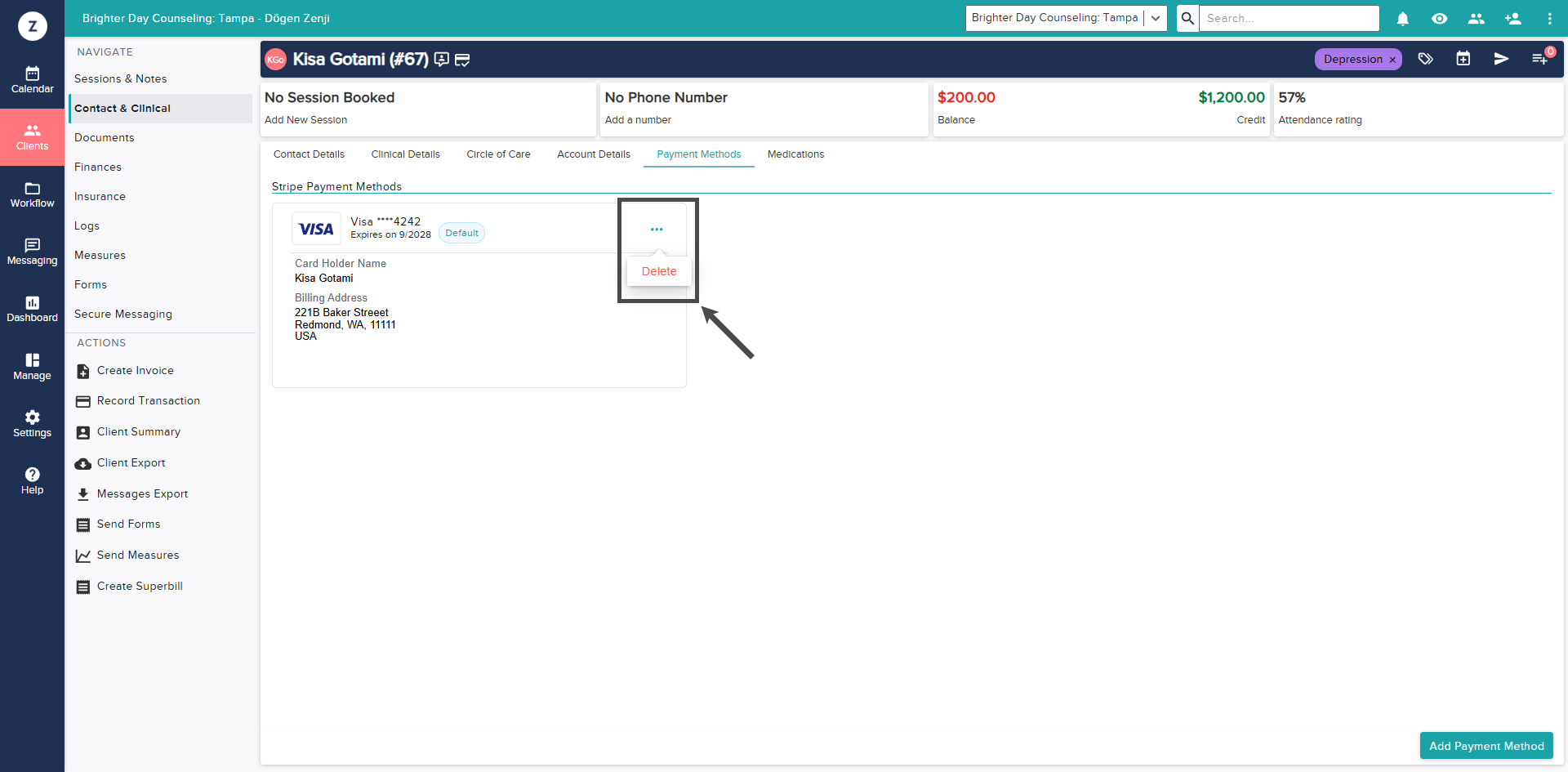This screenshot has height=772, width=1568.
Task: Open the Dashboard sidebar section
Action: (32, 309)
